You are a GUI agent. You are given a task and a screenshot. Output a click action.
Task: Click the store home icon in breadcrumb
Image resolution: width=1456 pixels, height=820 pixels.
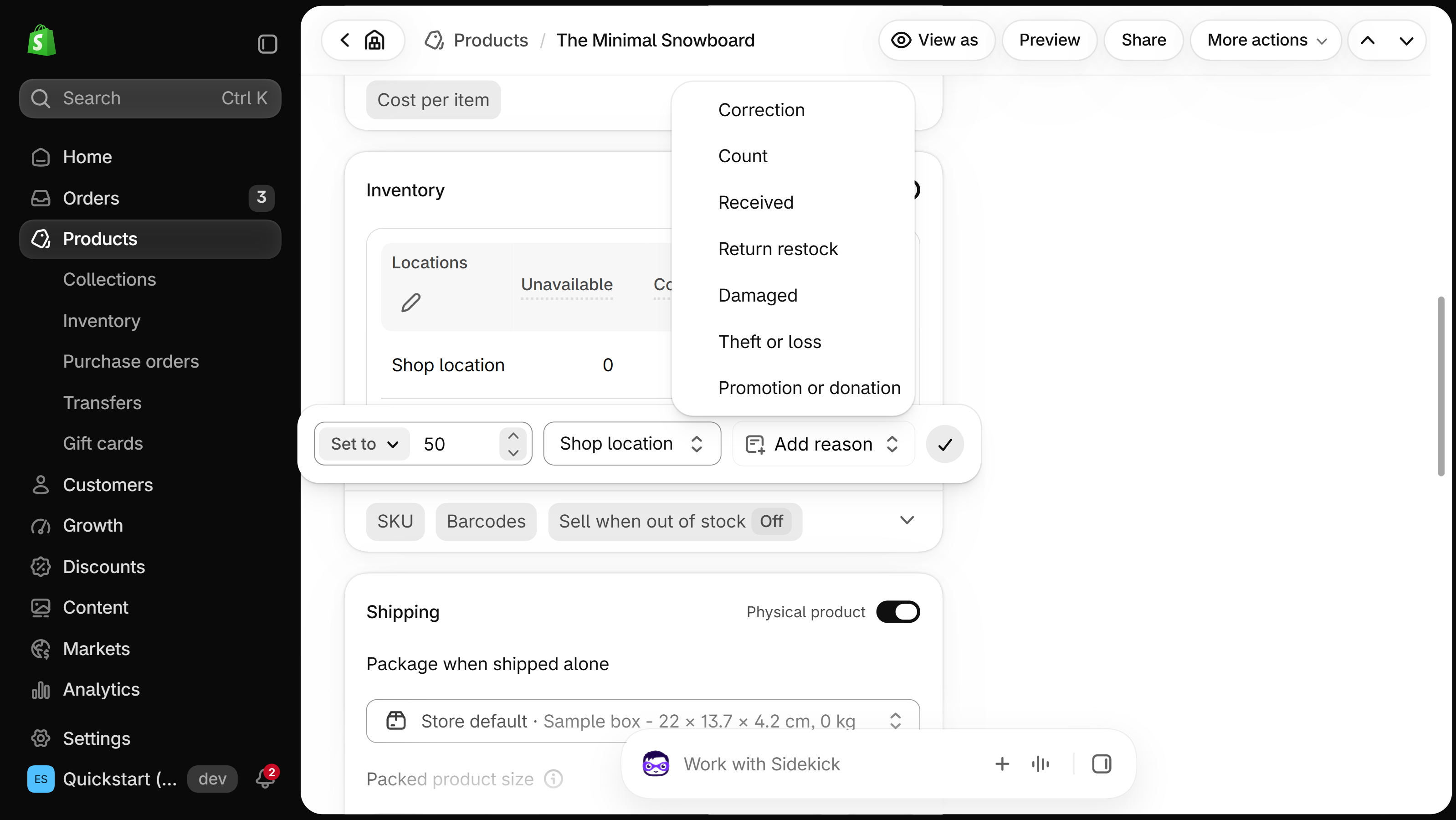tap(374, 40)
